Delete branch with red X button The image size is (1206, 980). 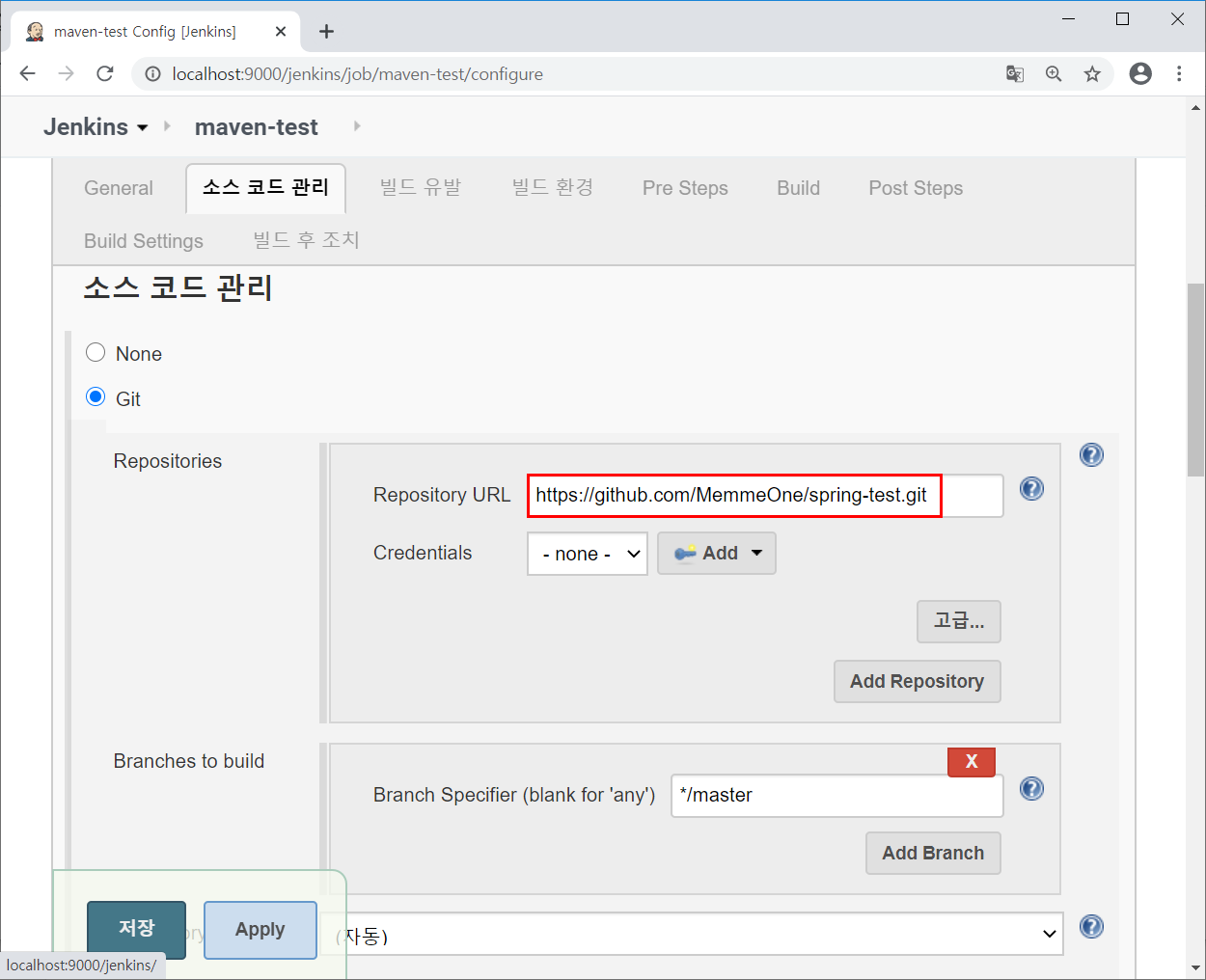pos(972,762)
